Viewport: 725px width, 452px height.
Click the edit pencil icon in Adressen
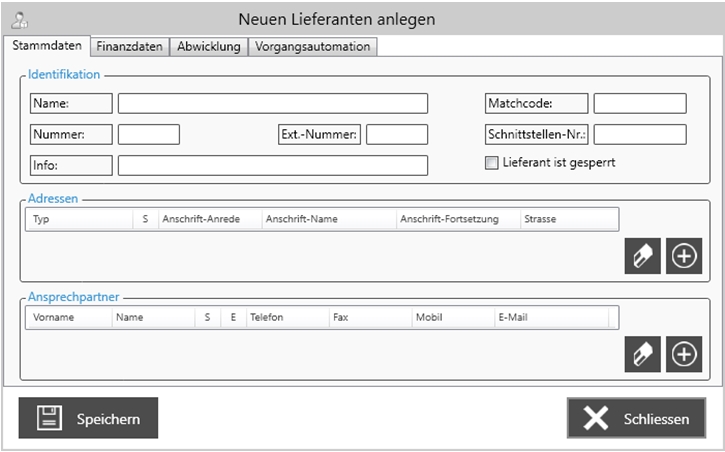coord(642,256)
